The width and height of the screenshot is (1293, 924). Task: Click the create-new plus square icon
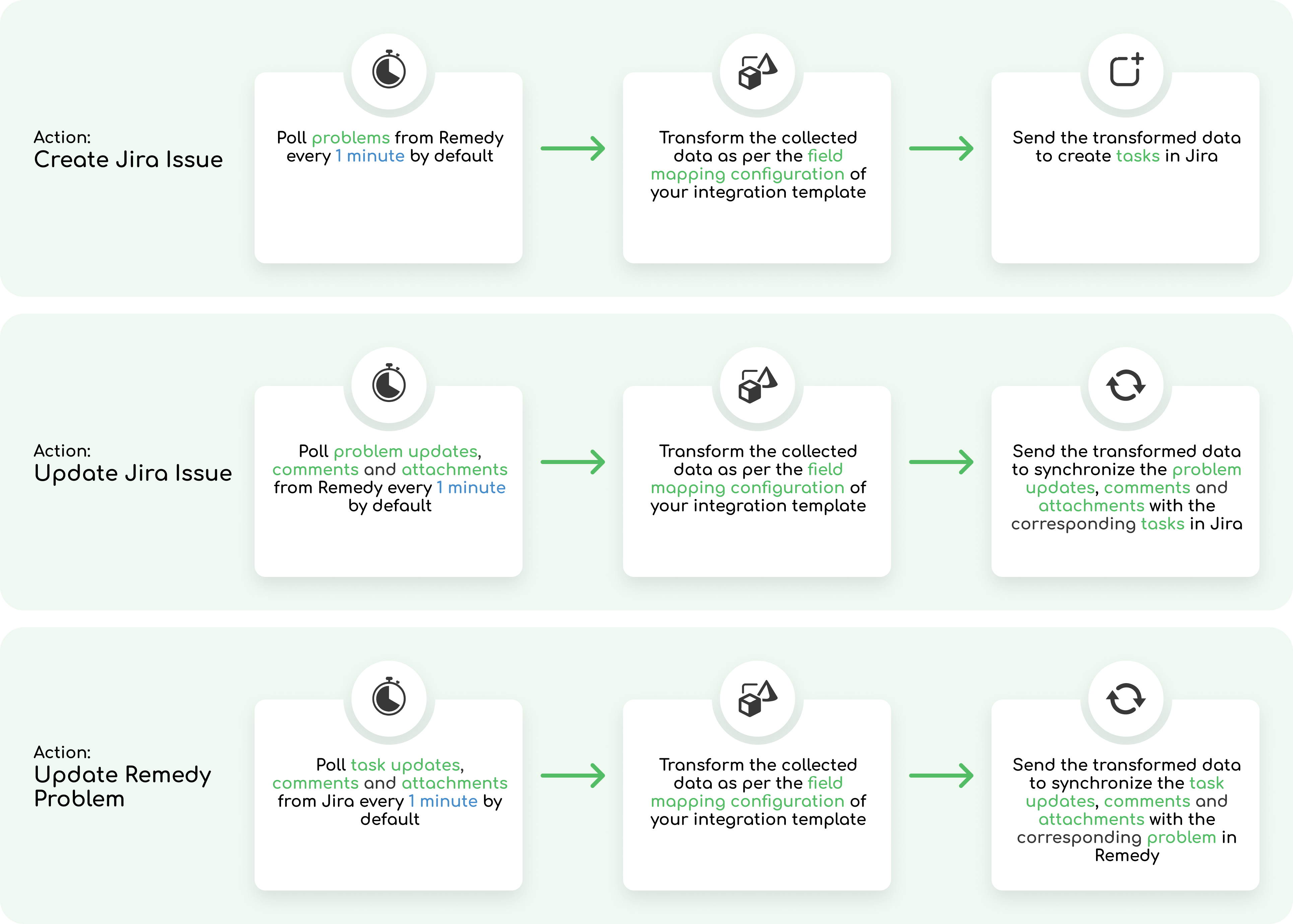(1126, 71)
